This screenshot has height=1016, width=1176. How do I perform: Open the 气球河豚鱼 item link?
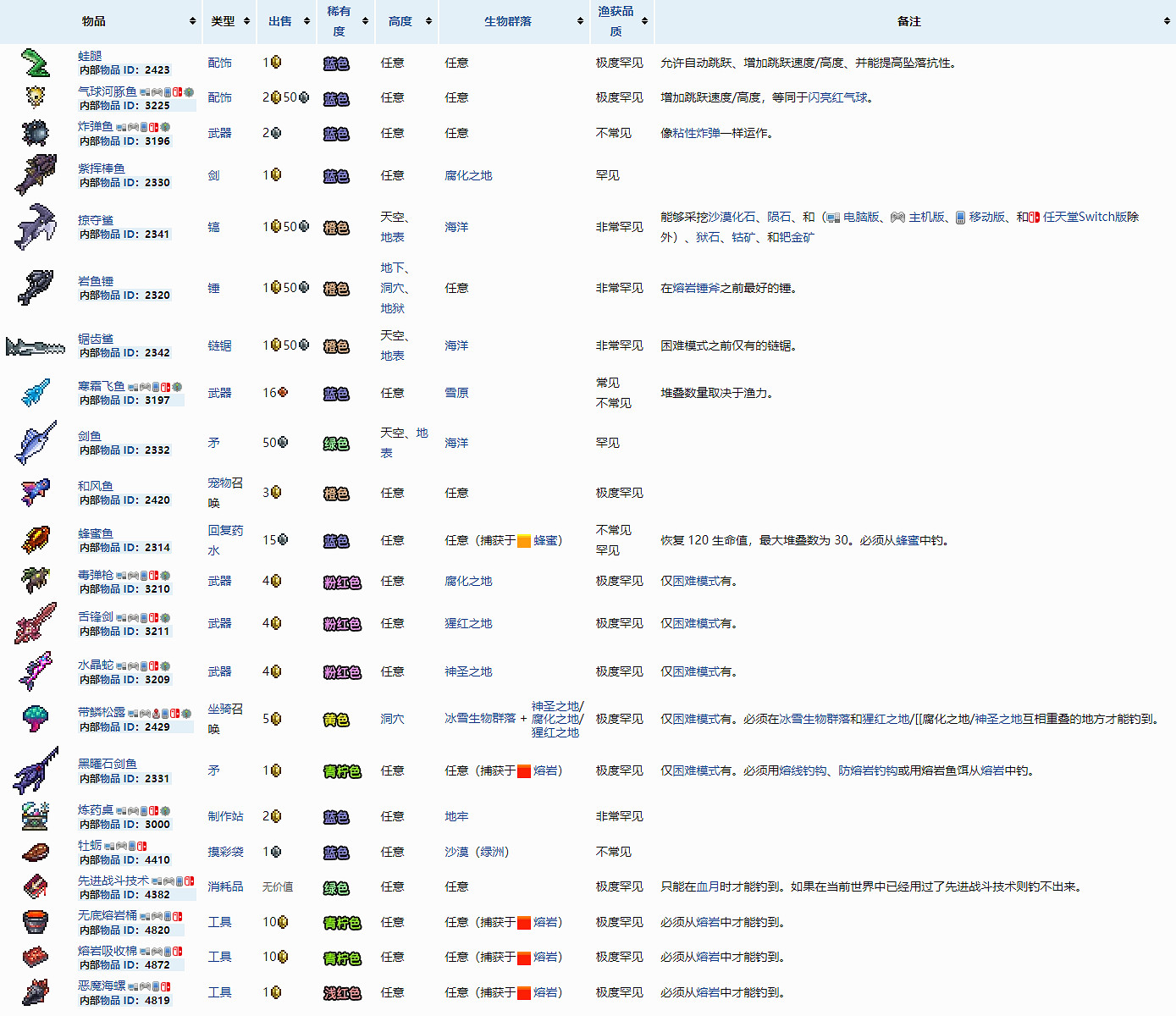[107, 91]
